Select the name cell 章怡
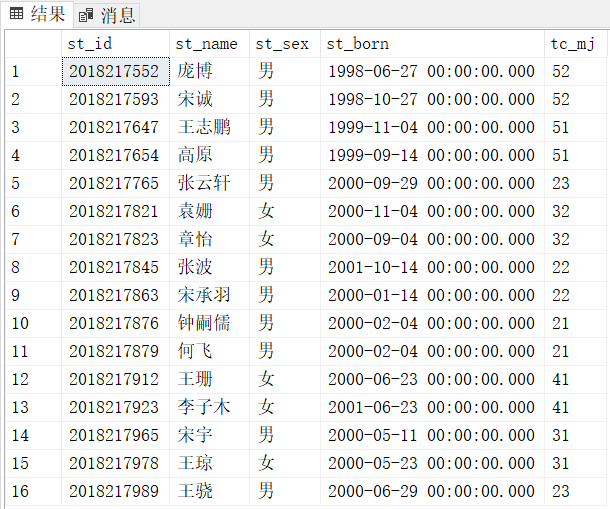The image size is (610, 509). 209,240
